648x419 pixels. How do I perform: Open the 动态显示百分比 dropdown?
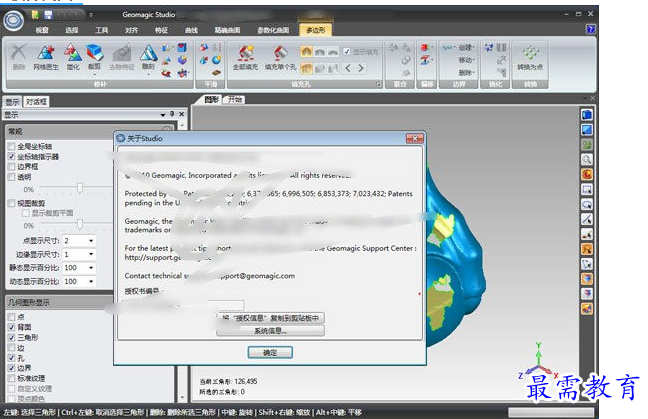point(91,281)
